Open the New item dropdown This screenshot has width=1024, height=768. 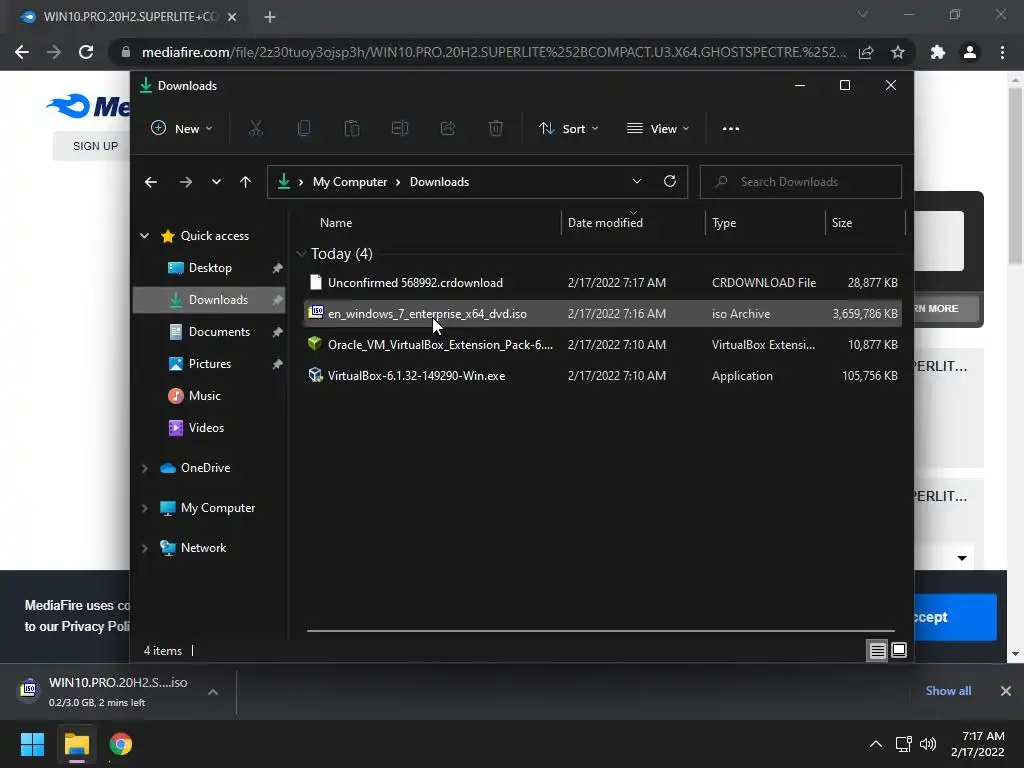(182, 129)
